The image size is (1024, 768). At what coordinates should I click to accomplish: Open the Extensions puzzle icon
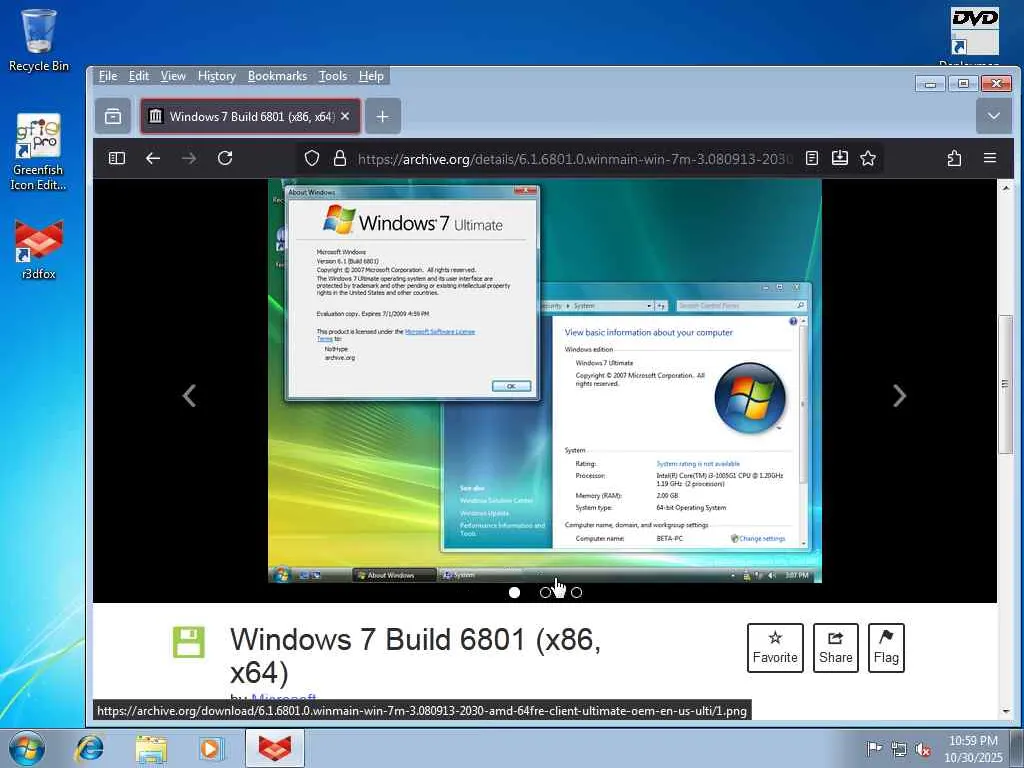click(954, 158)
